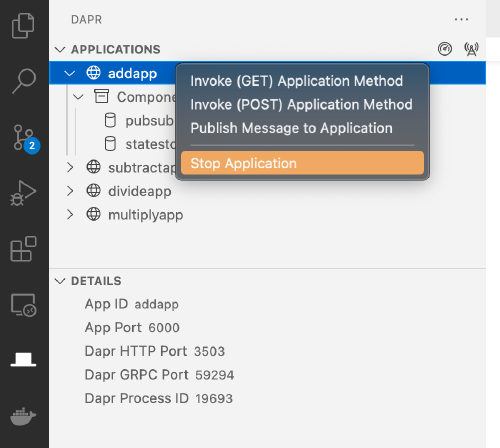Screen dimensions: 500x448
Task: Collapse the Components node chevron
Action: coord(78,97)
